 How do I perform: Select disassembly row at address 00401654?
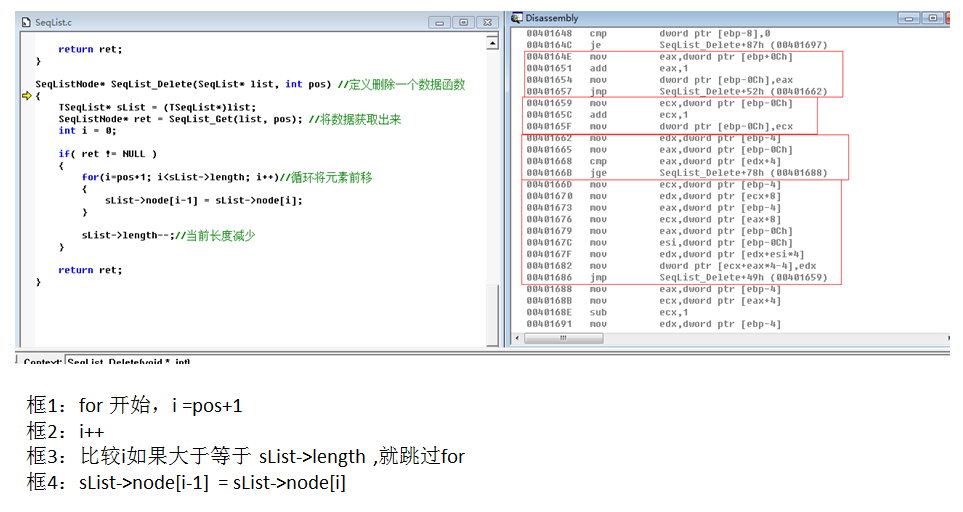660,80
